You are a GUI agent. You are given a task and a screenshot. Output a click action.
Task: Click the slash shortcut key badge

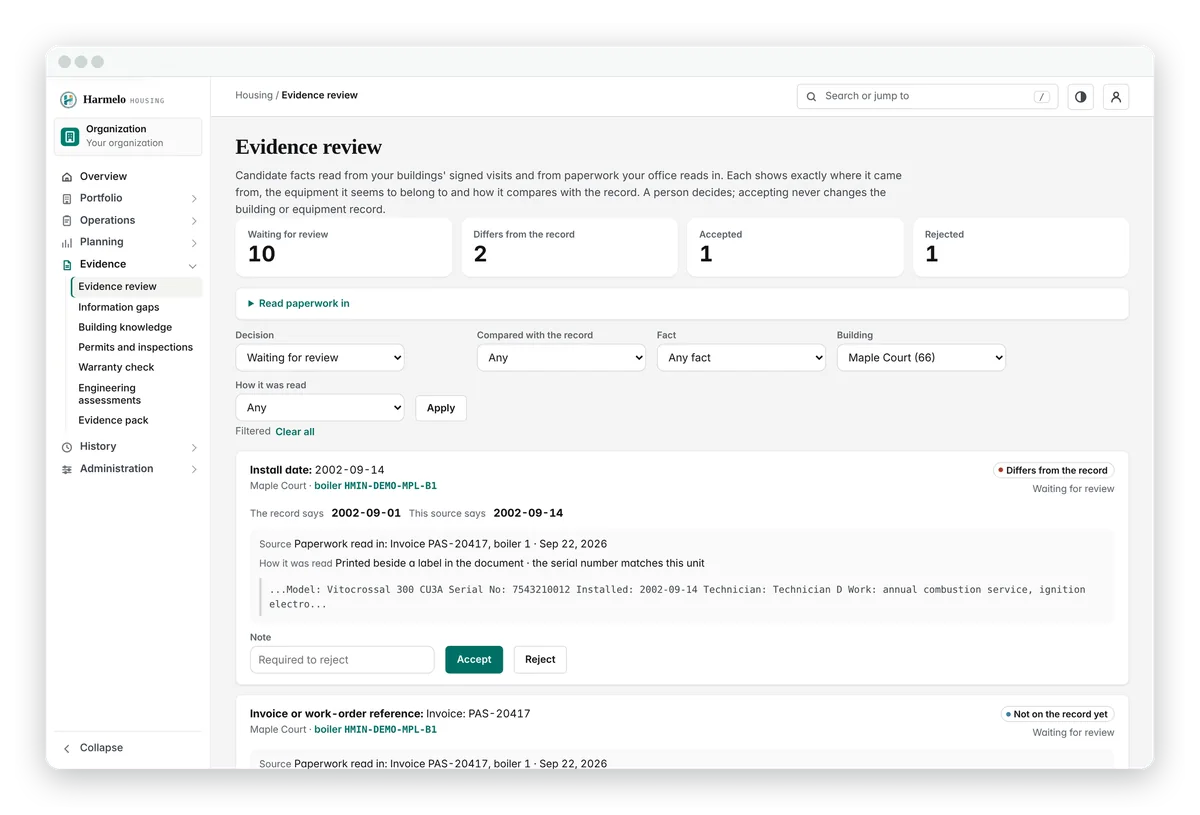[1042, 97]
